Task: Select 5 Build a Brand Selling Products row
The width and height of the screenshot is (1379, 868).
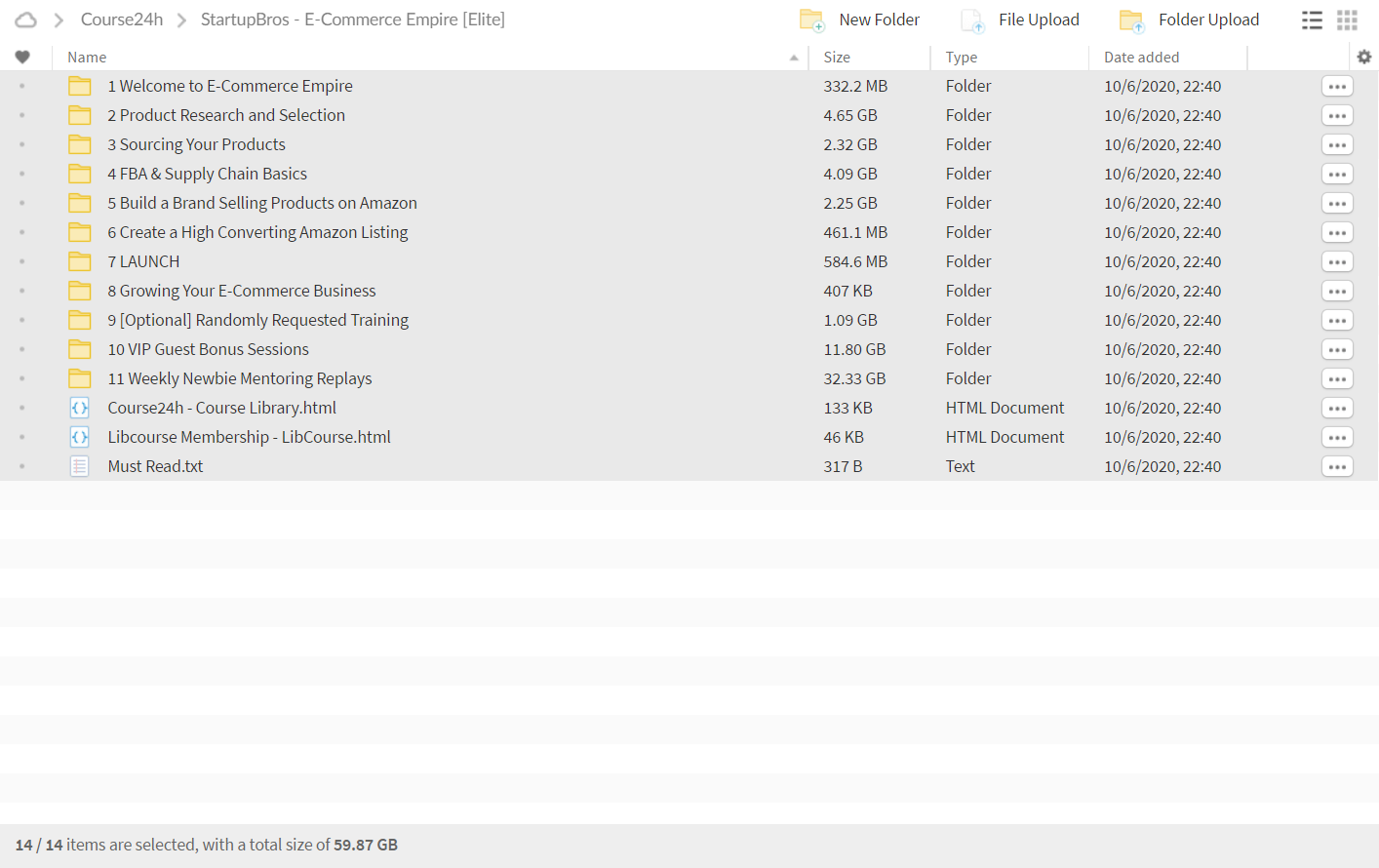Action: coord(689,203)
